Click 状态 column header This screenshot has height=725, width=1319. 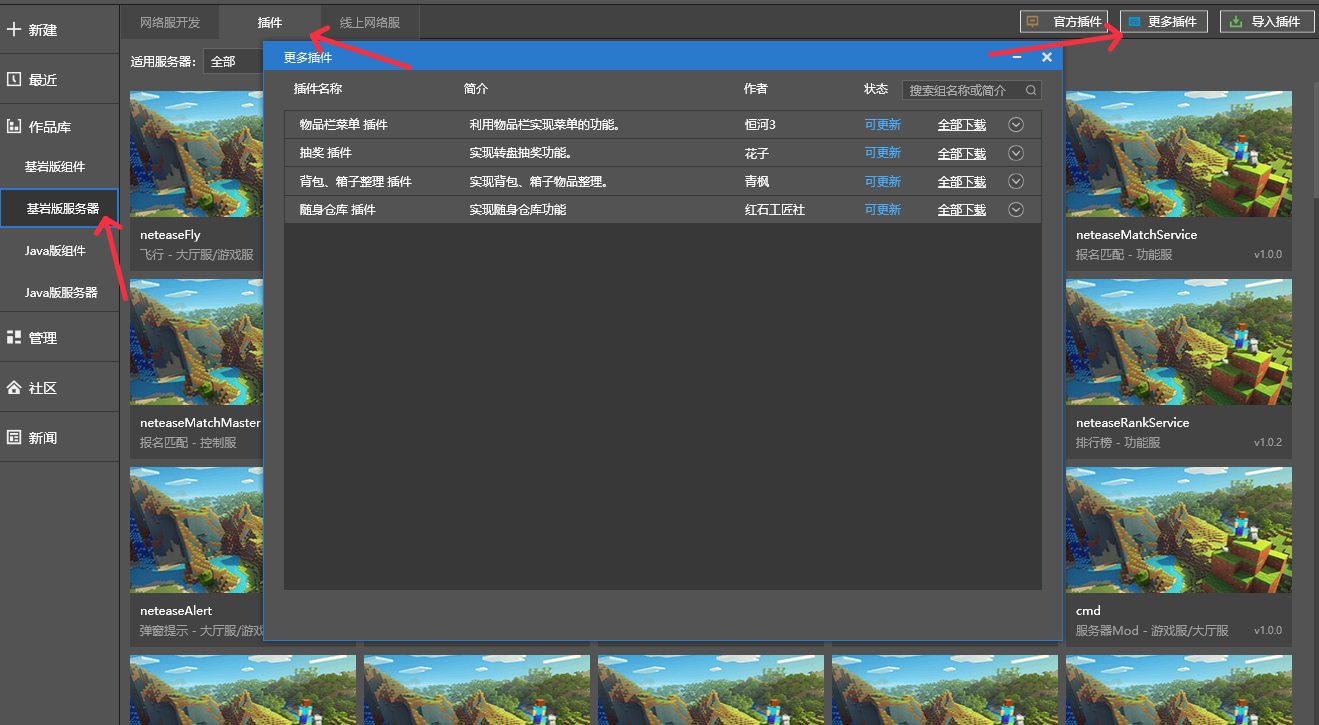point(876,89)
